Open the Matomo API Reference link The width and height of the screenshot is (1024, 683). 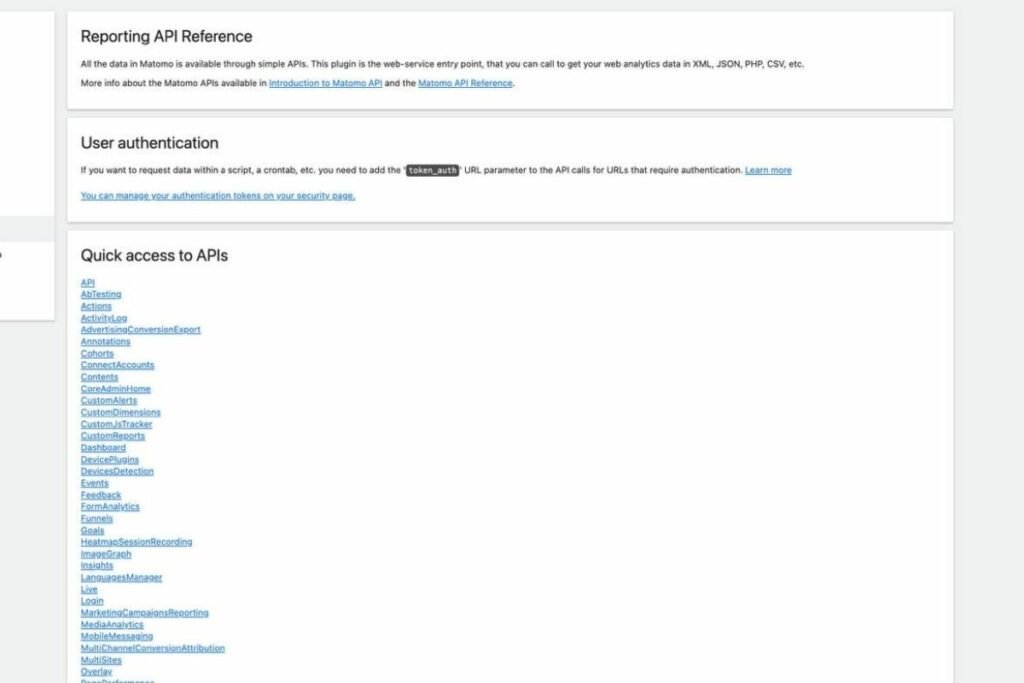(x=465, y=84)
